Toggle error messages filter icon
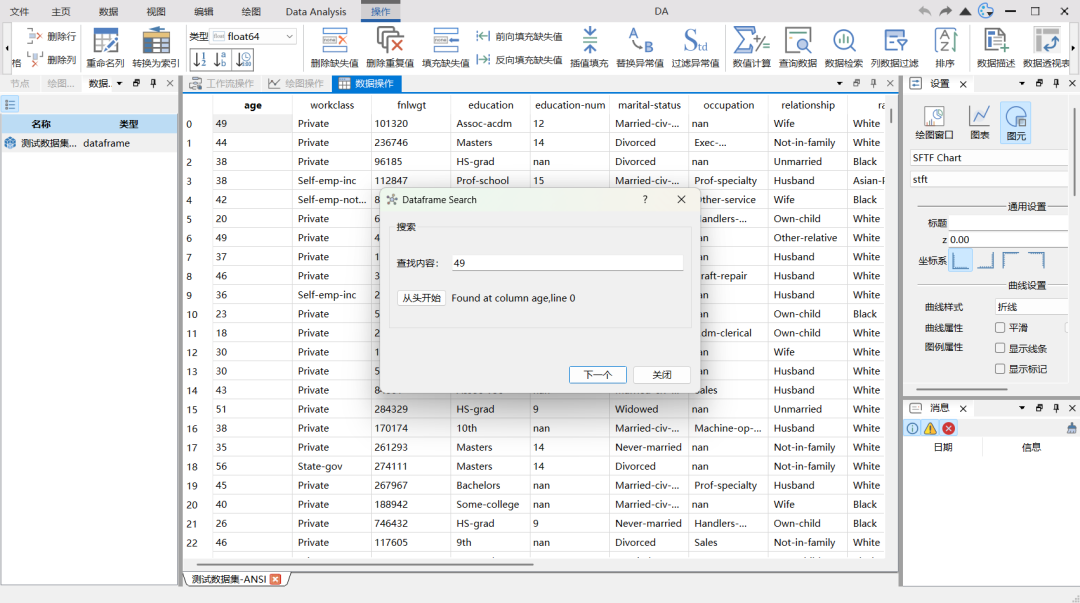Screen dimensions: 1080x603 [x=948, y=429]
